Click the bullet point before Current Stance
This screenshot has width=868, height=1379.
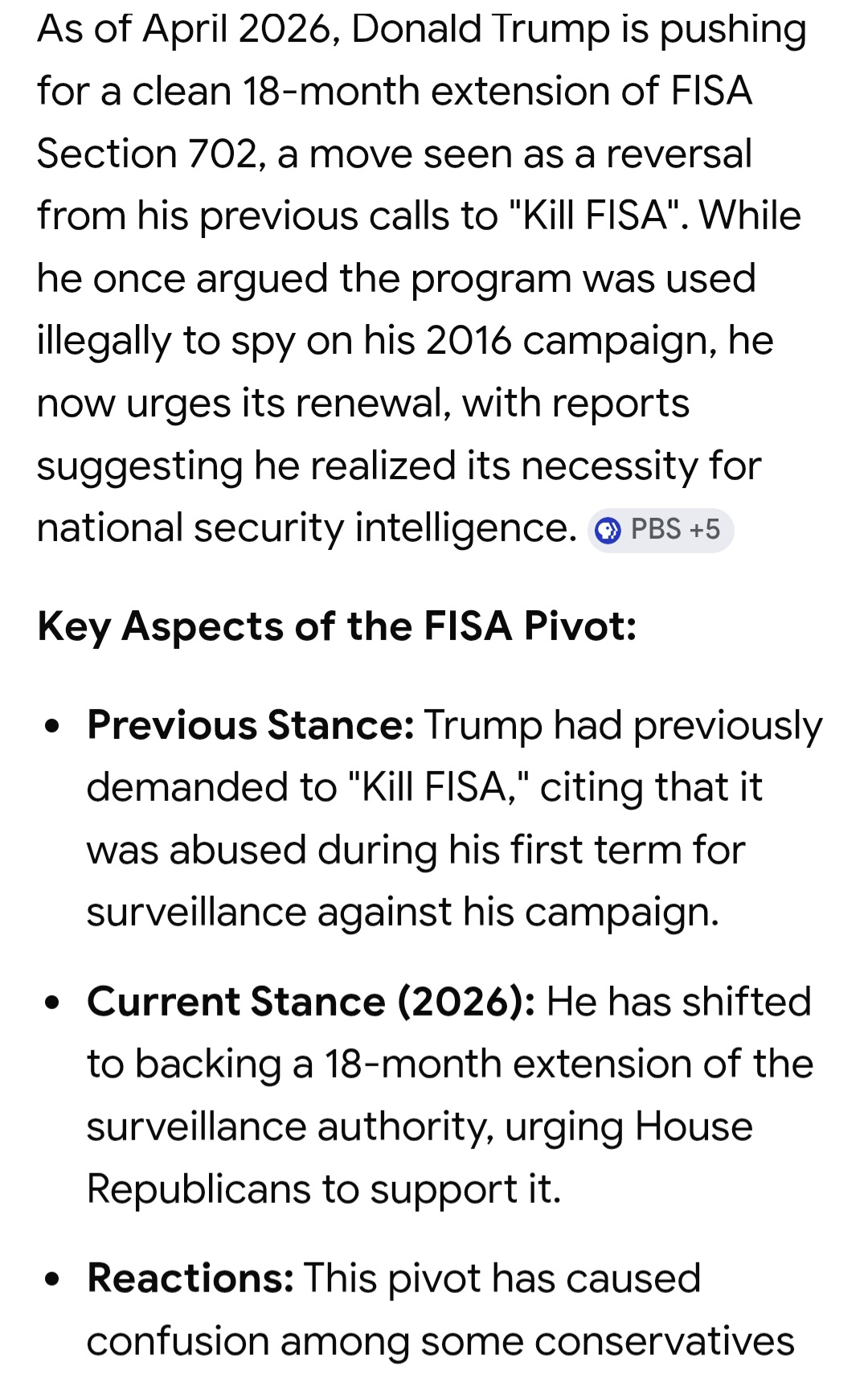(53, 1003)
